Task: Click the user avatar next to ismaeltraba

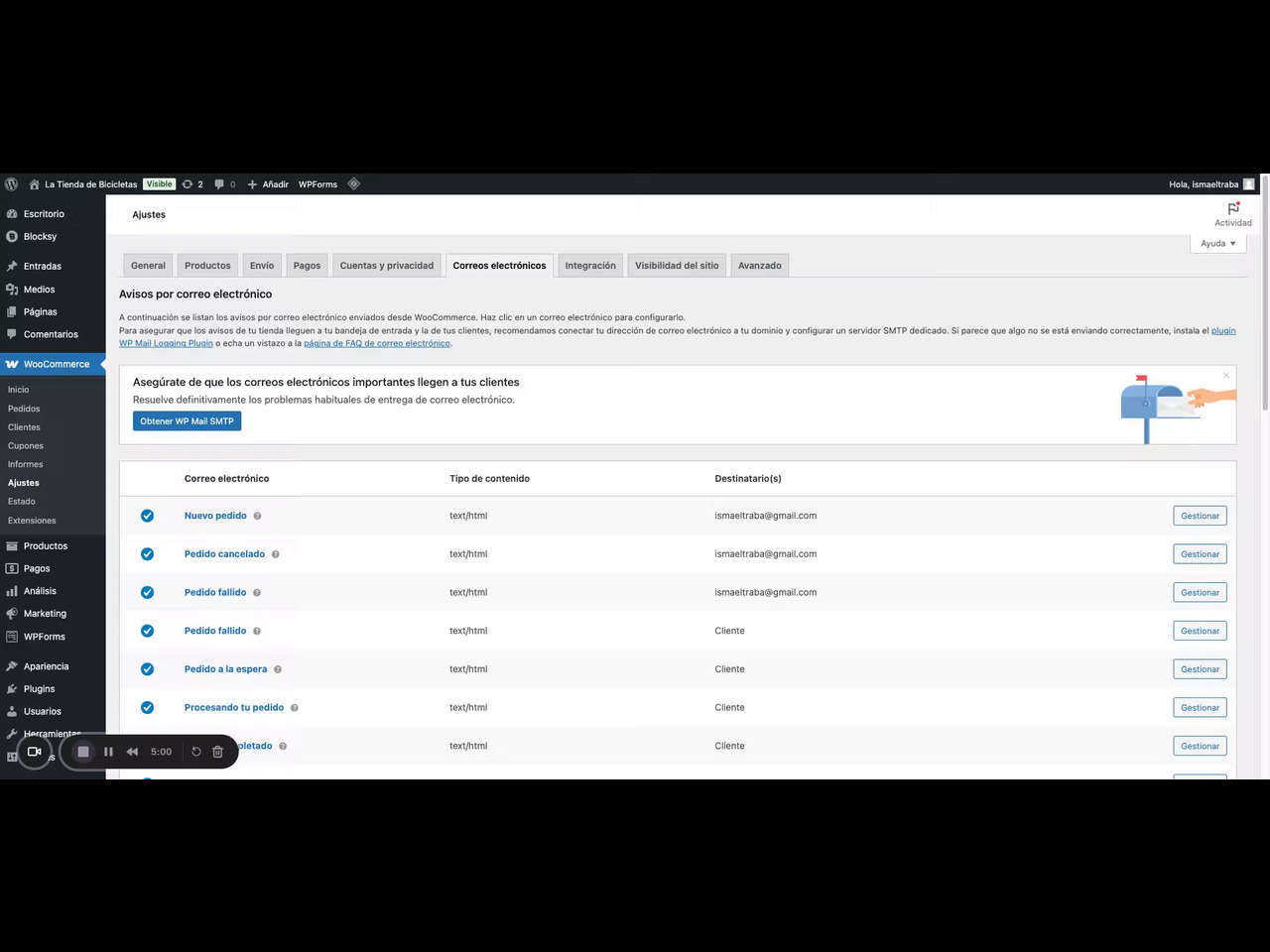Action: pos(1249,184)
